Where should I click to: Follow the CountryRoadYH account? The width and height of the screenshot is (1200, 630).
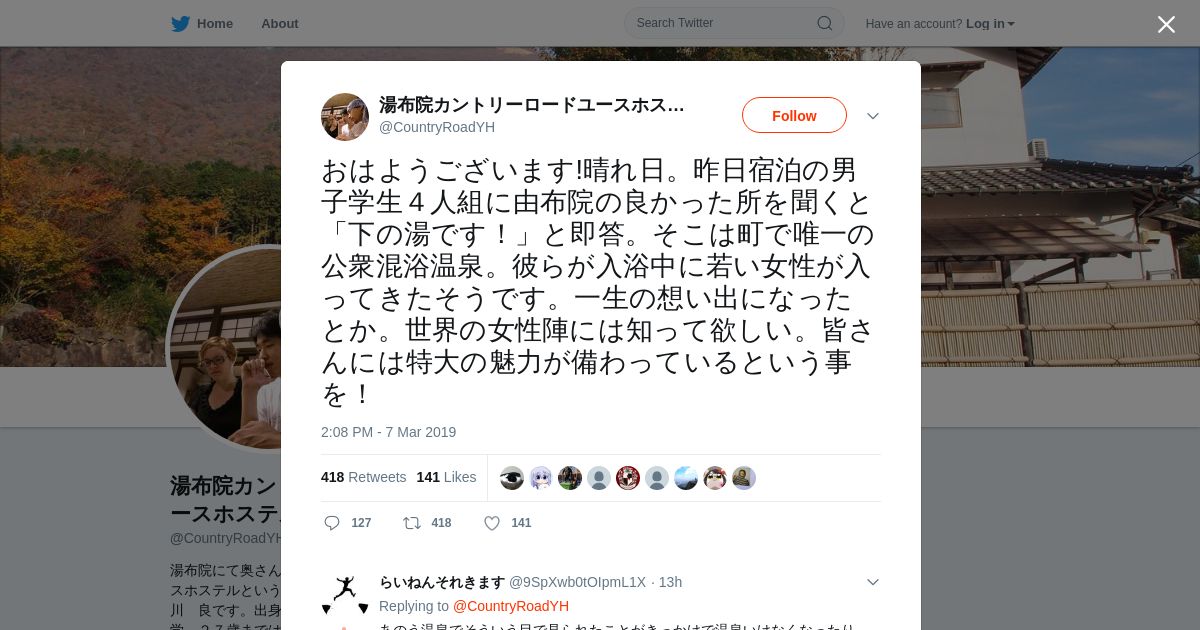(x=794, y=115)
